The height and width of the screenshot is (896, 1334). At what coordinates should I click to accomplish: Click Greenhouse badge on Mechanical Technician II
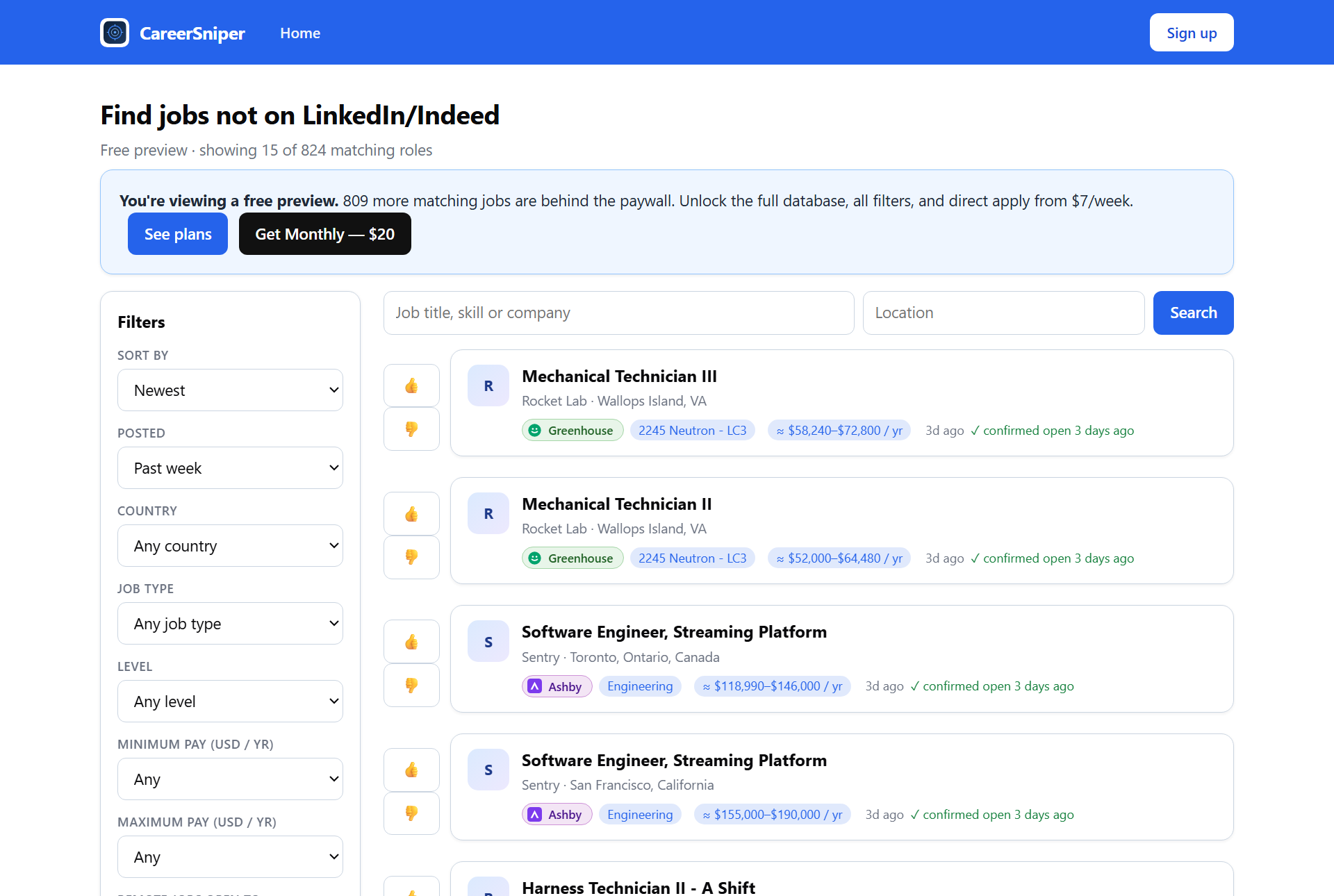click(573, 558)
